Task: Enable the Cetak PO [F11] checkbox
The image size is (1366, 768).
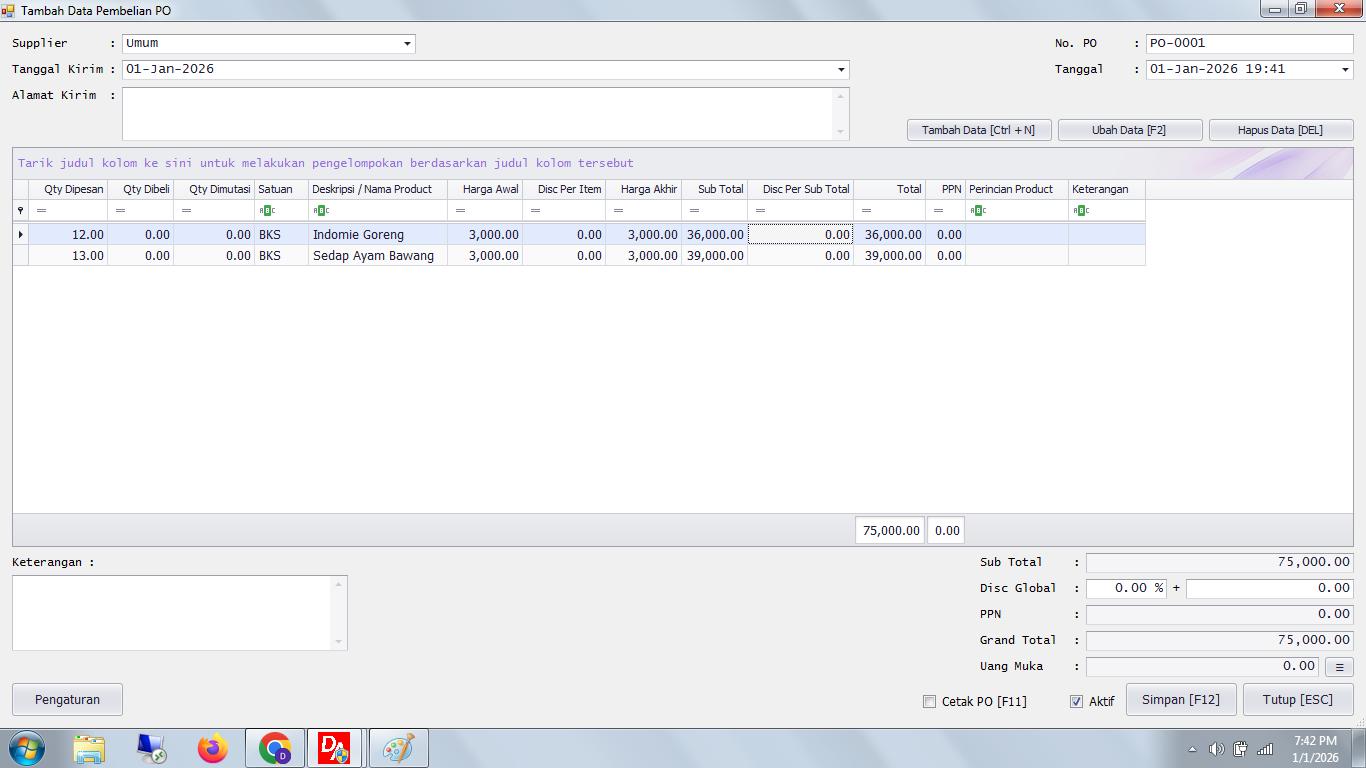Action: coord(928,701)
